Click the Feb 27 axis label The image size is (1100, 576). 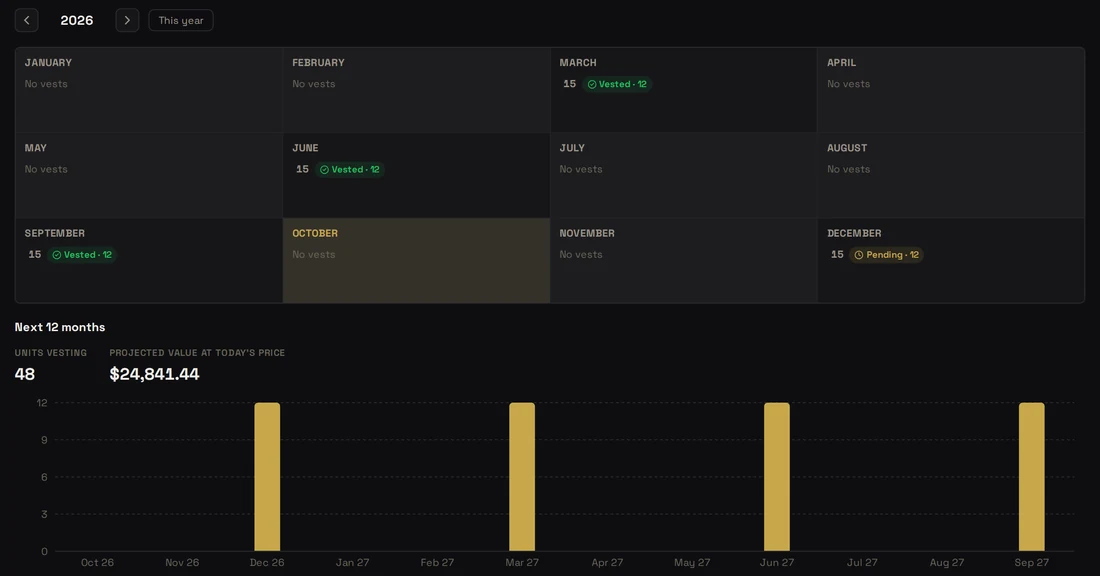pos(437,563)
